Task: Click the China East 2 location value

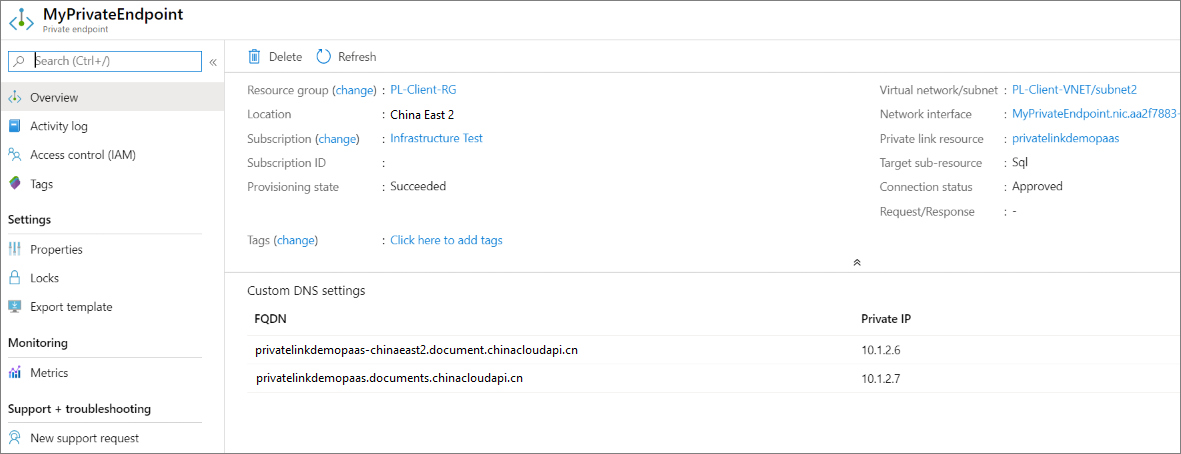Action: (x=422, y=114)
